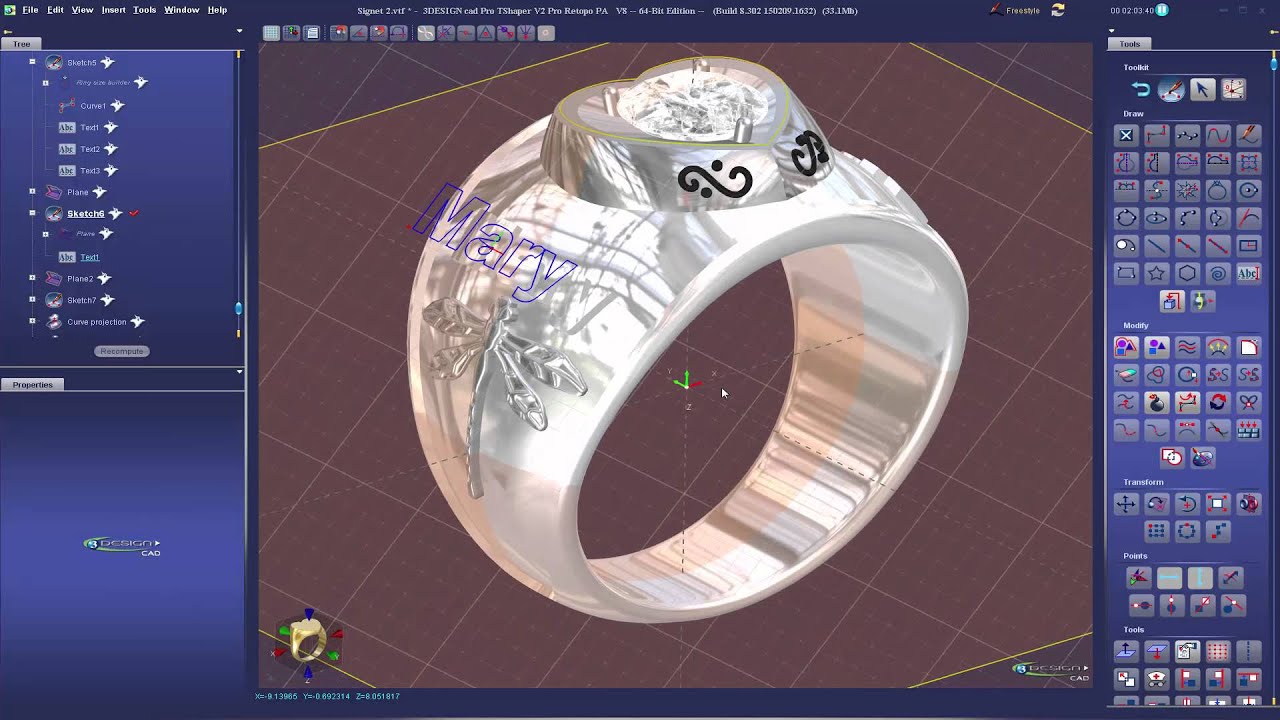Open the Help menu
Image resolution: width=1280 pixels, height=720 pixels.
point(217,10)
